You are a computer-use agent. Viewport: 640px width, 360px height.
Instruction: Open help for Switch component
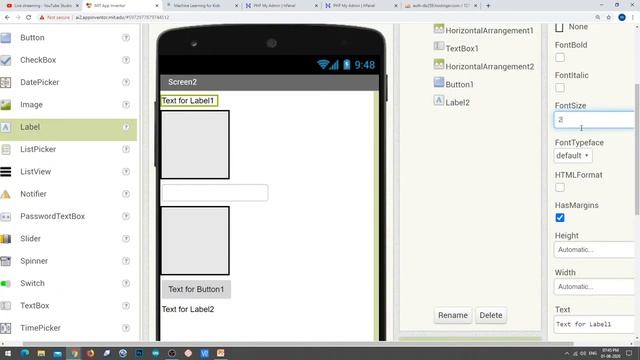coord(126,283)
